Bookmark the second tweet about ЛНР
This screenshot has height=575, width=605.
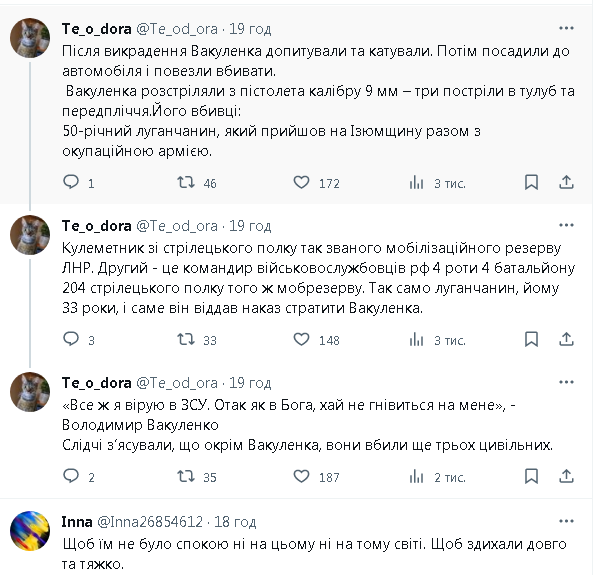tap(532, 340)
